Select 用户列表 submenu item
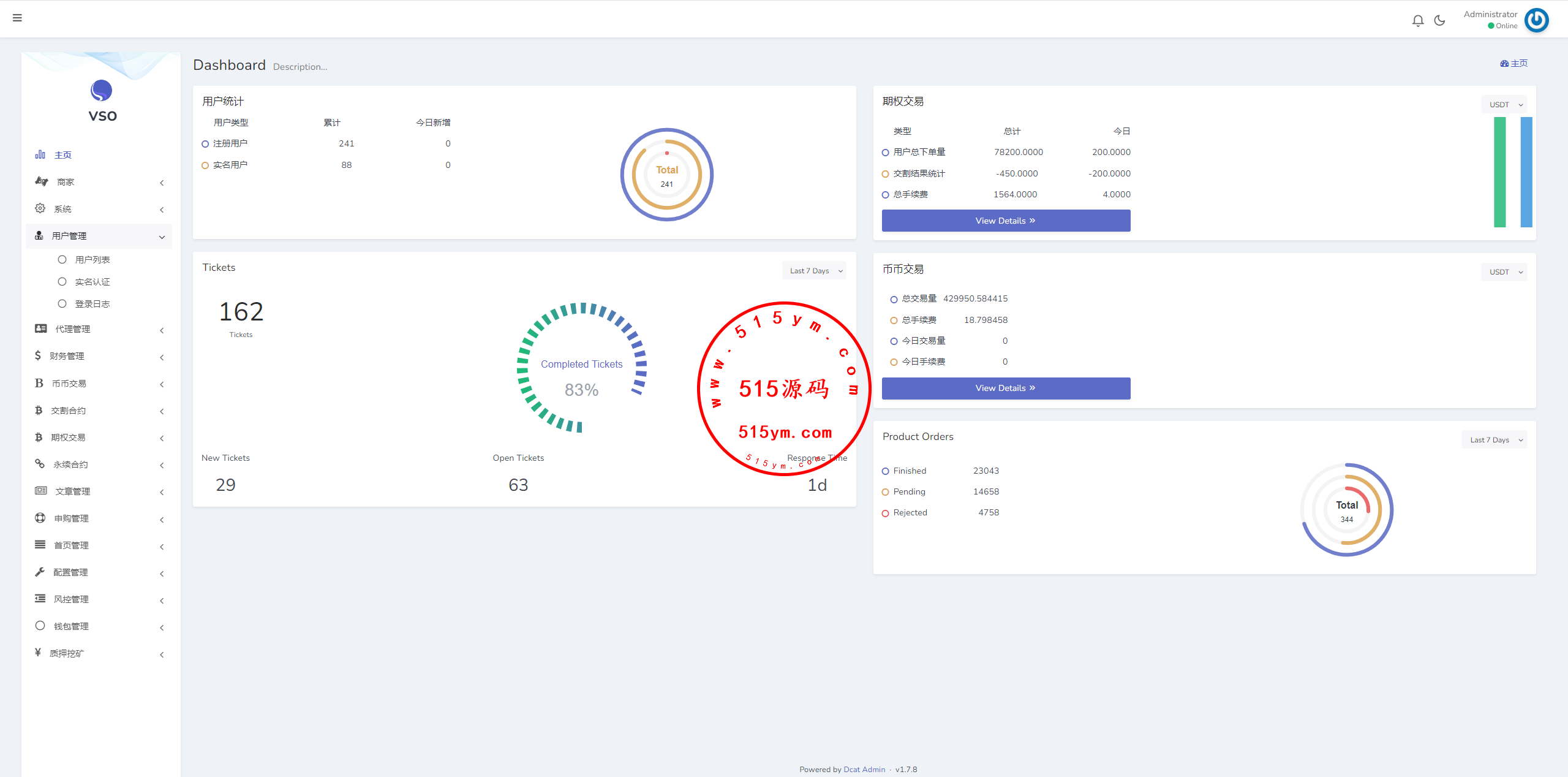The height and width of the screenshot is (777, 1568). coord(92,260)
